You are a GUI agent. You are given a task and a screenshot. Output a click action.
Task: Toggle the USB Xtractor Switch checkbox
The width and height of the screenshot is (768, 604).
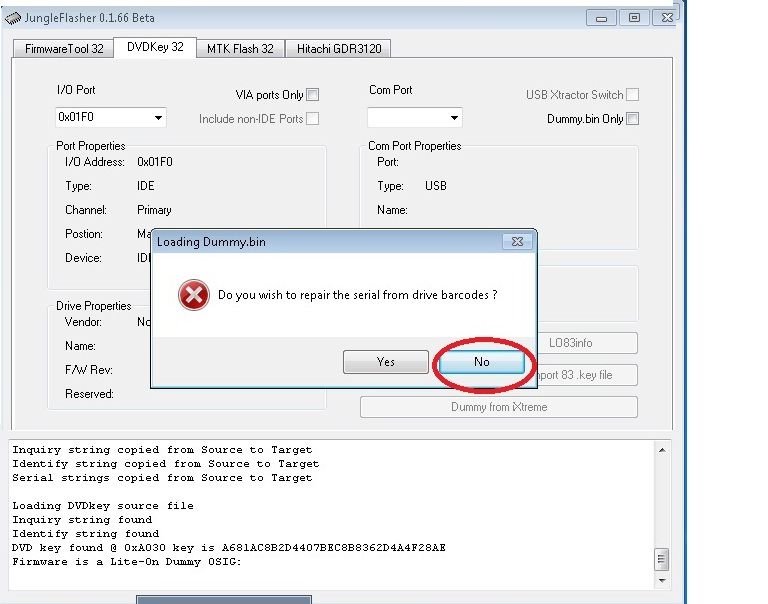pos(632,95)
